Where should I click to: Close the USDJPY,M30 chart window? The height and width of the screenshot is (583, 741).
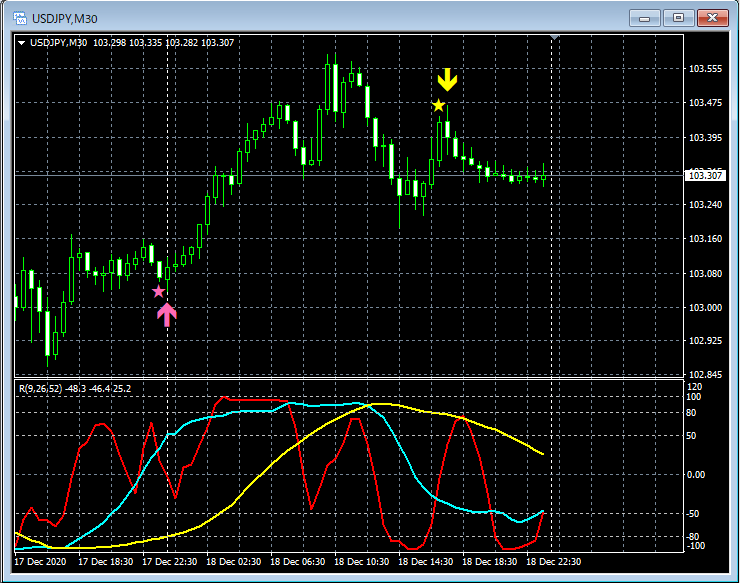point(712,17)
